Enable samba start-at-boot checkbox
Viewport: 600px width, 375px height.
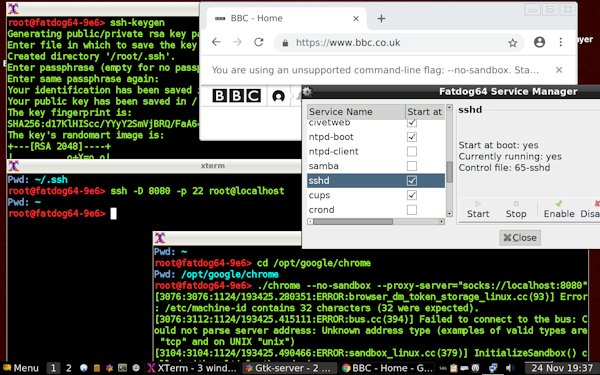coord(412,166)
